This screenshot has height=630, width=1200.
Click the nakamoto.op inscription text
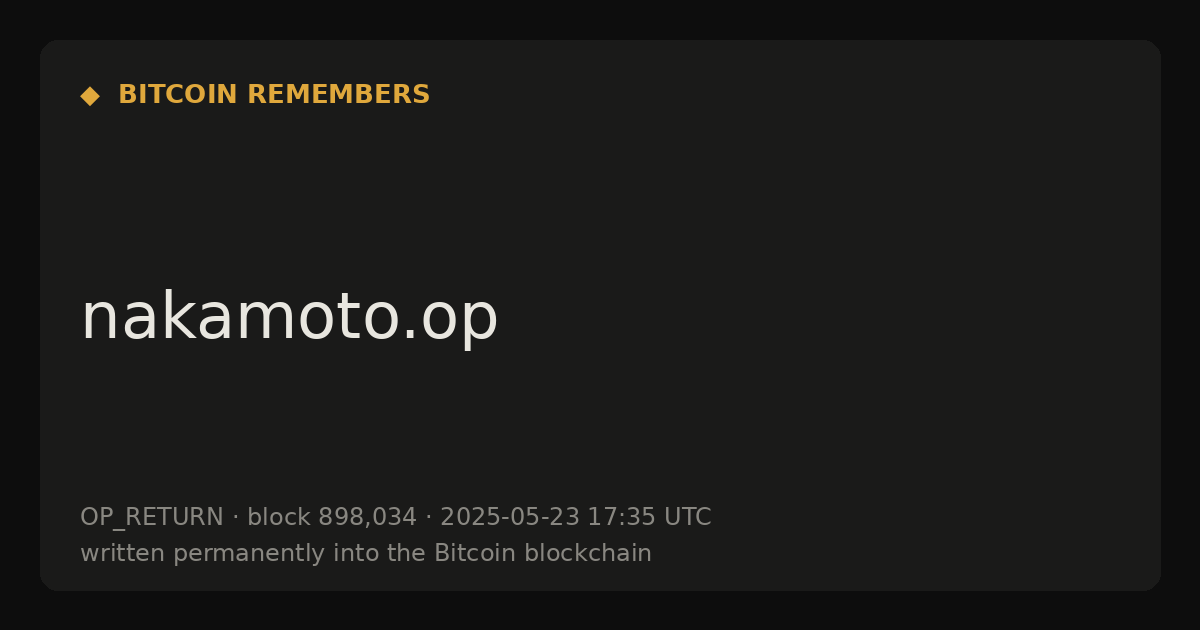click(289, 317)
